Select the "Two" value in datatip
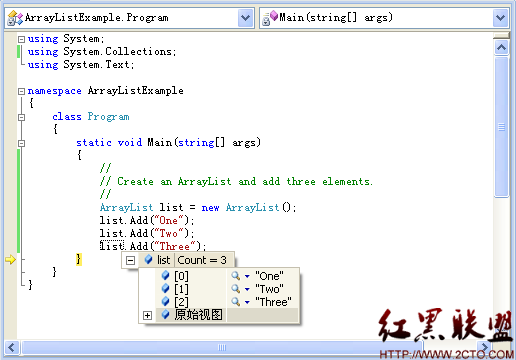The height and width of the screenshot is (360, 516). tap(269, 289)
